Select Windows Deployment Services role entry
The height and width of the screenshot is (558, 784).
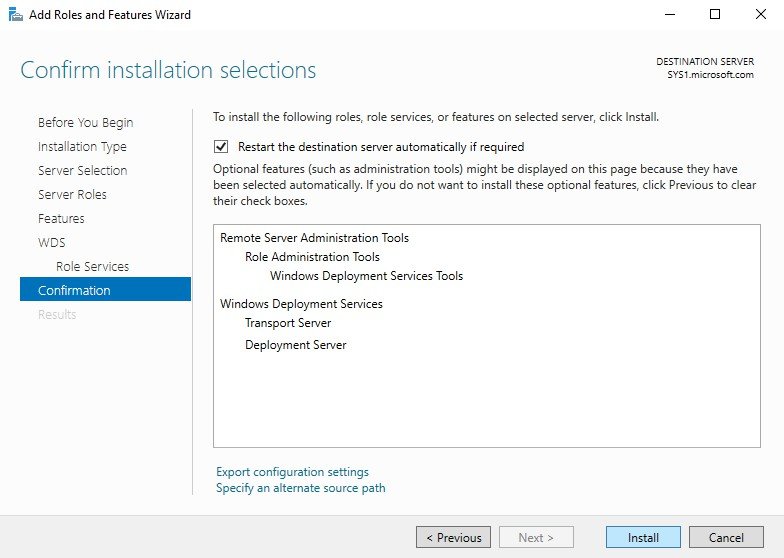coord(301,304)
